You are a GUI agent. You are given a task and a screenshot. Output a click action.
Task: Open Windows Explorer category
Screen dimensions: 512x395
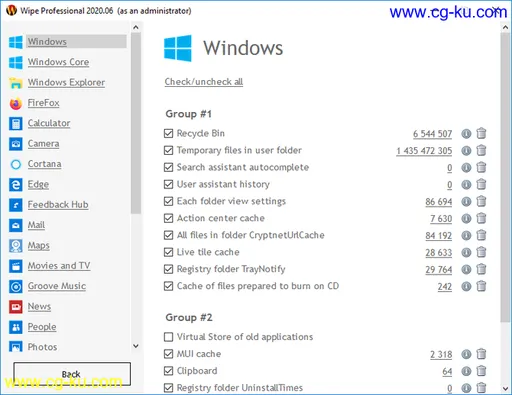66,82
